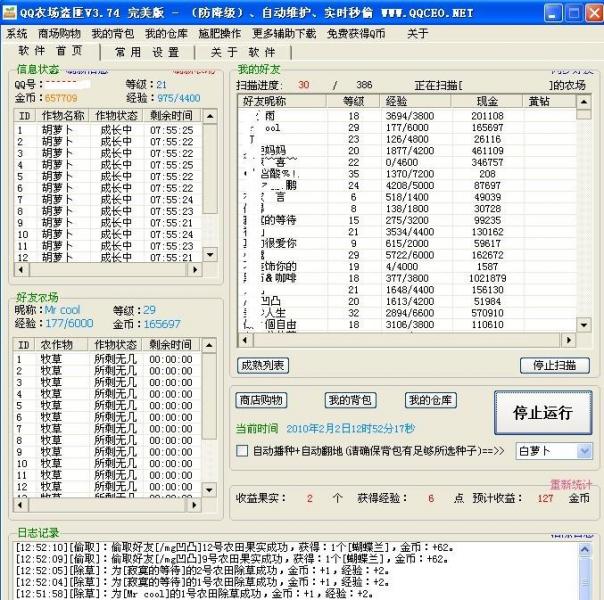Select friend row with experience 3694/3800

(407, 116)
